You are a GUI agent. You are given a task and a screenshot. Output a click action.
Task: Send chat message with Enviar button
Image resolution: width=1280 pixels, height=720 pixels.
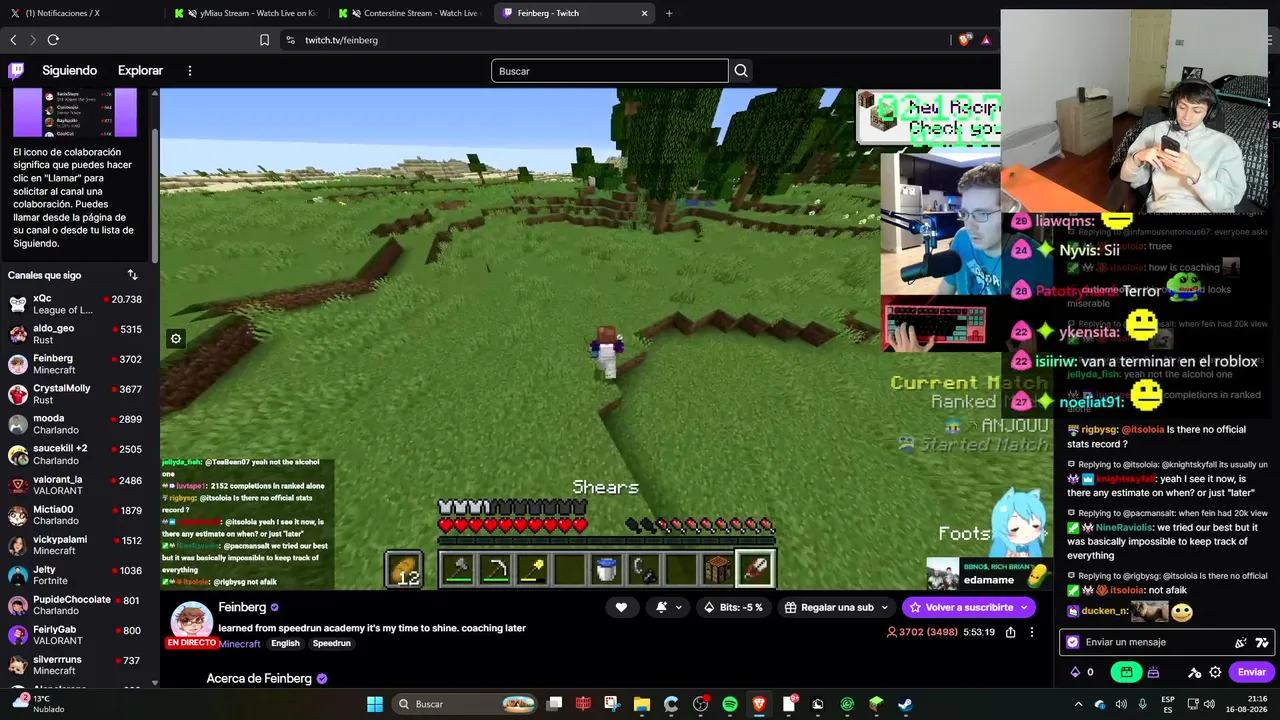click(1251, 672)
